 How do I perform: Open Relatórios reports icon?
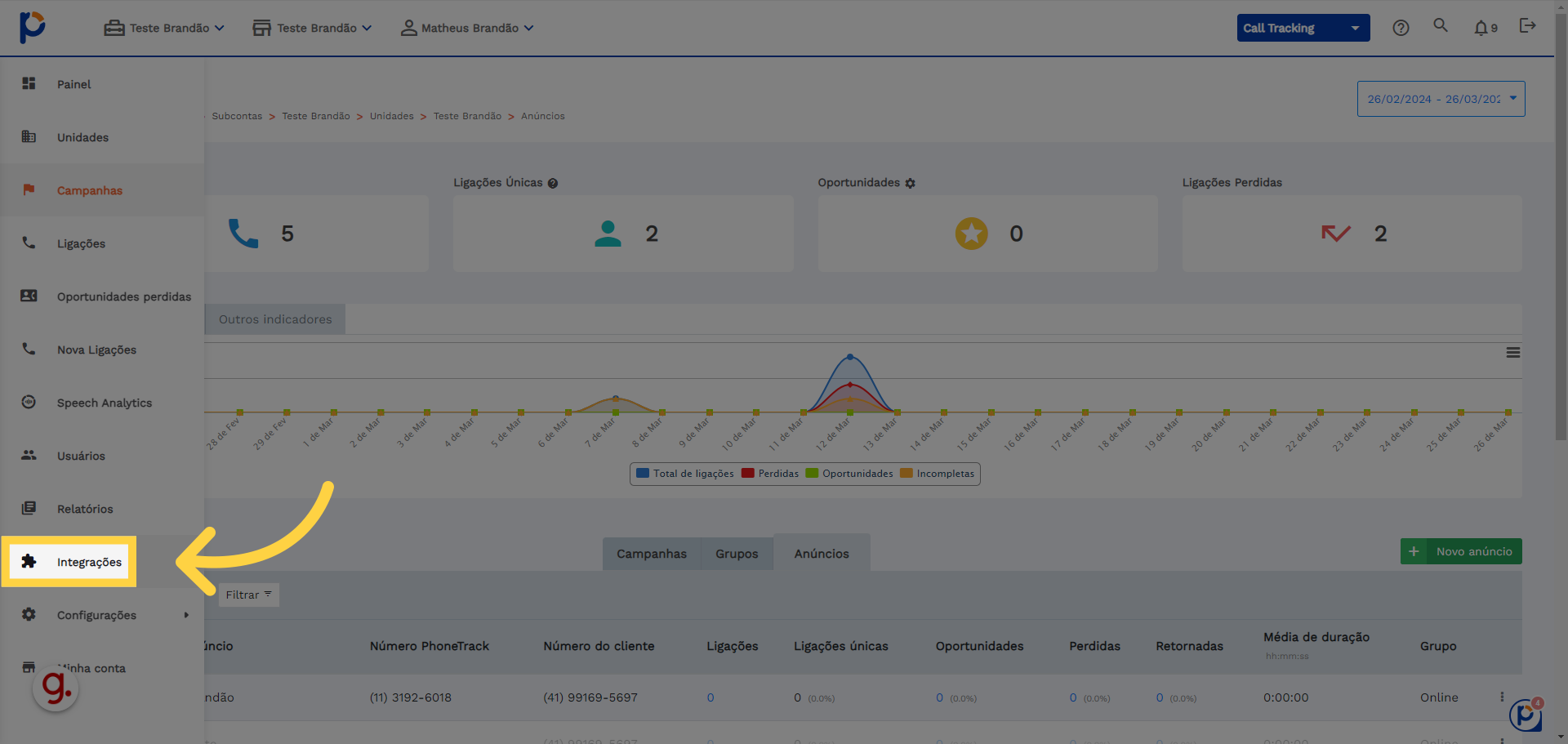click(x=29, y=508)
